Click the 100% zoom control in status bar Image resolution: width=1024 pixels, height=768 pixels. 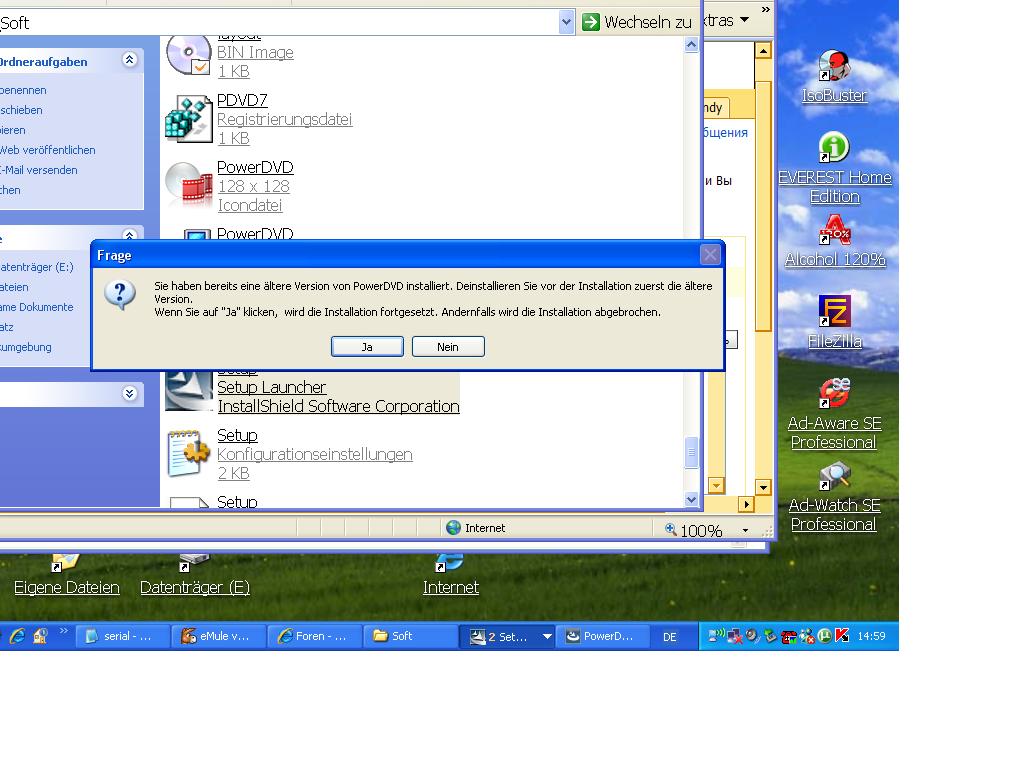[x=694, y=530]
